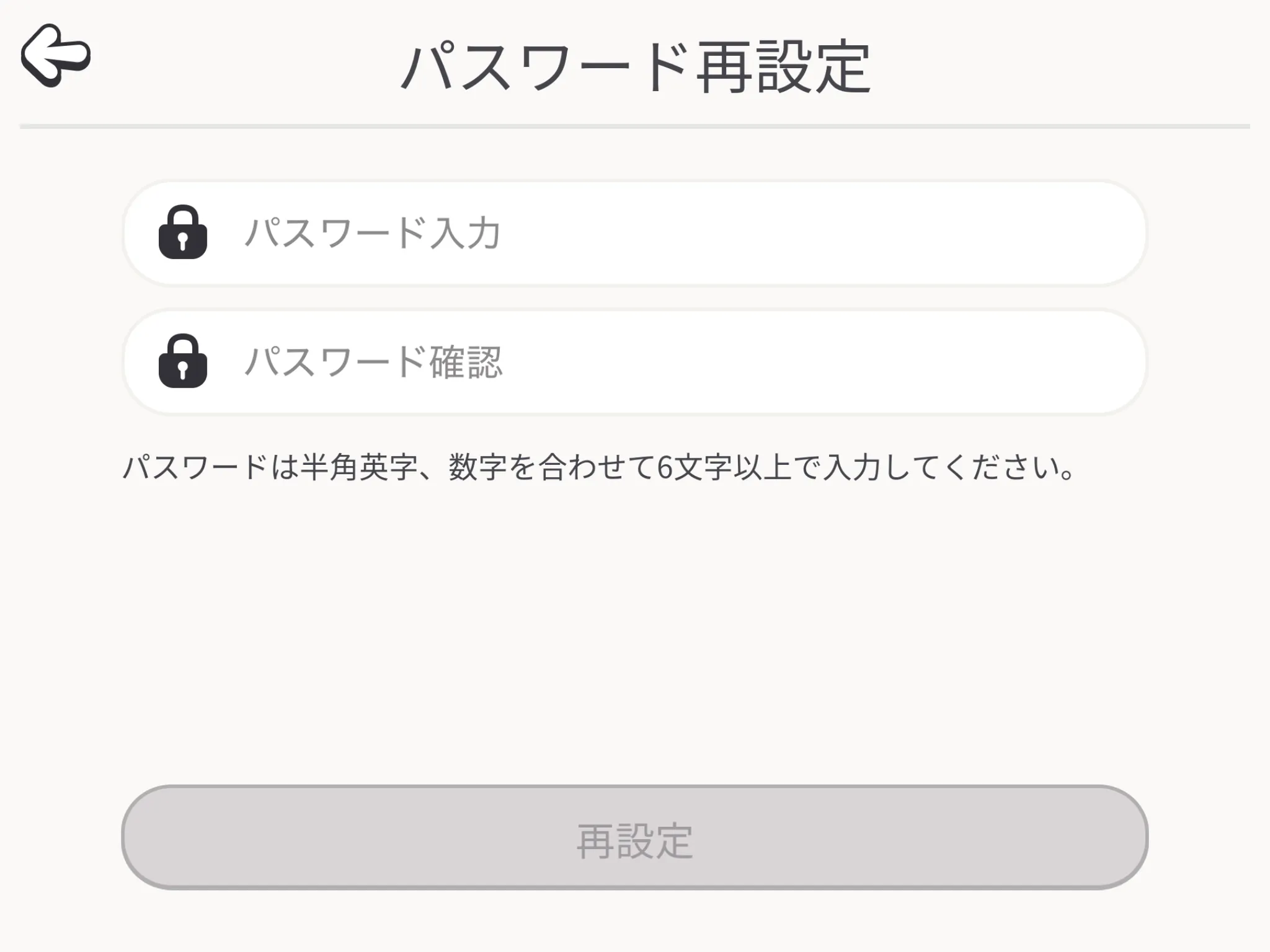
Task: Focus the パスワード入力 text field
Action: [634, 233]
